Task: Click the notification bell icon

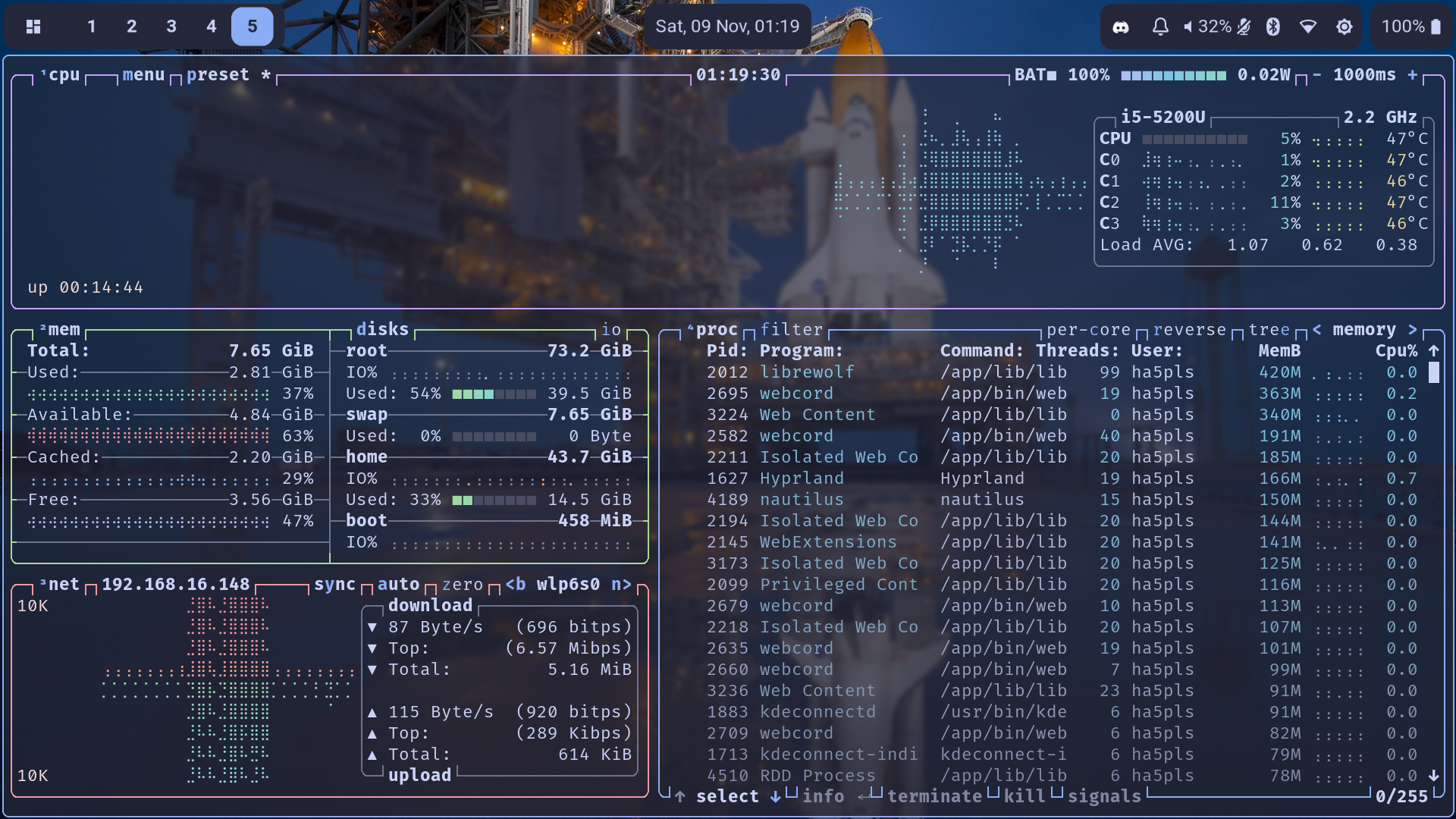Action: coord(1160,27)
